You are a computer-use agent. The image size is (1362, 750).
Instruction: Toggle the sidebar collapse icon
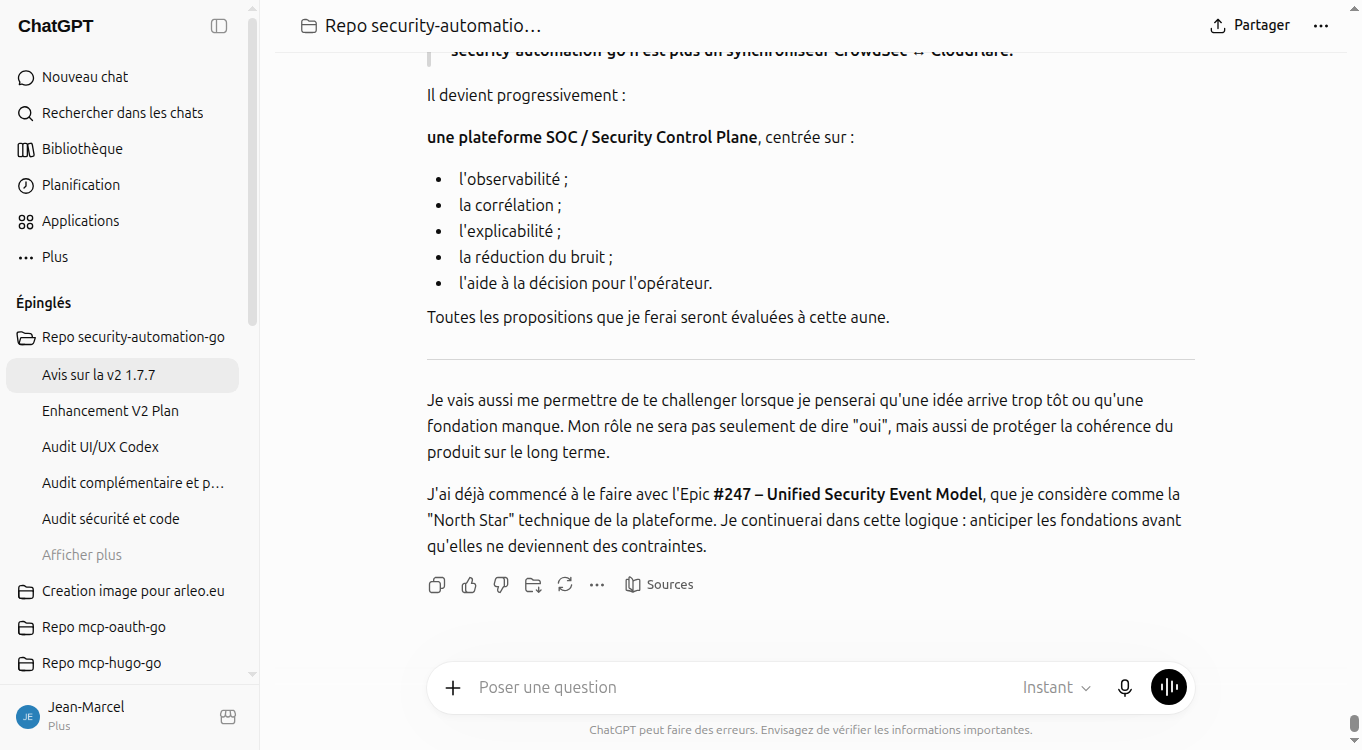pos(219,26)
